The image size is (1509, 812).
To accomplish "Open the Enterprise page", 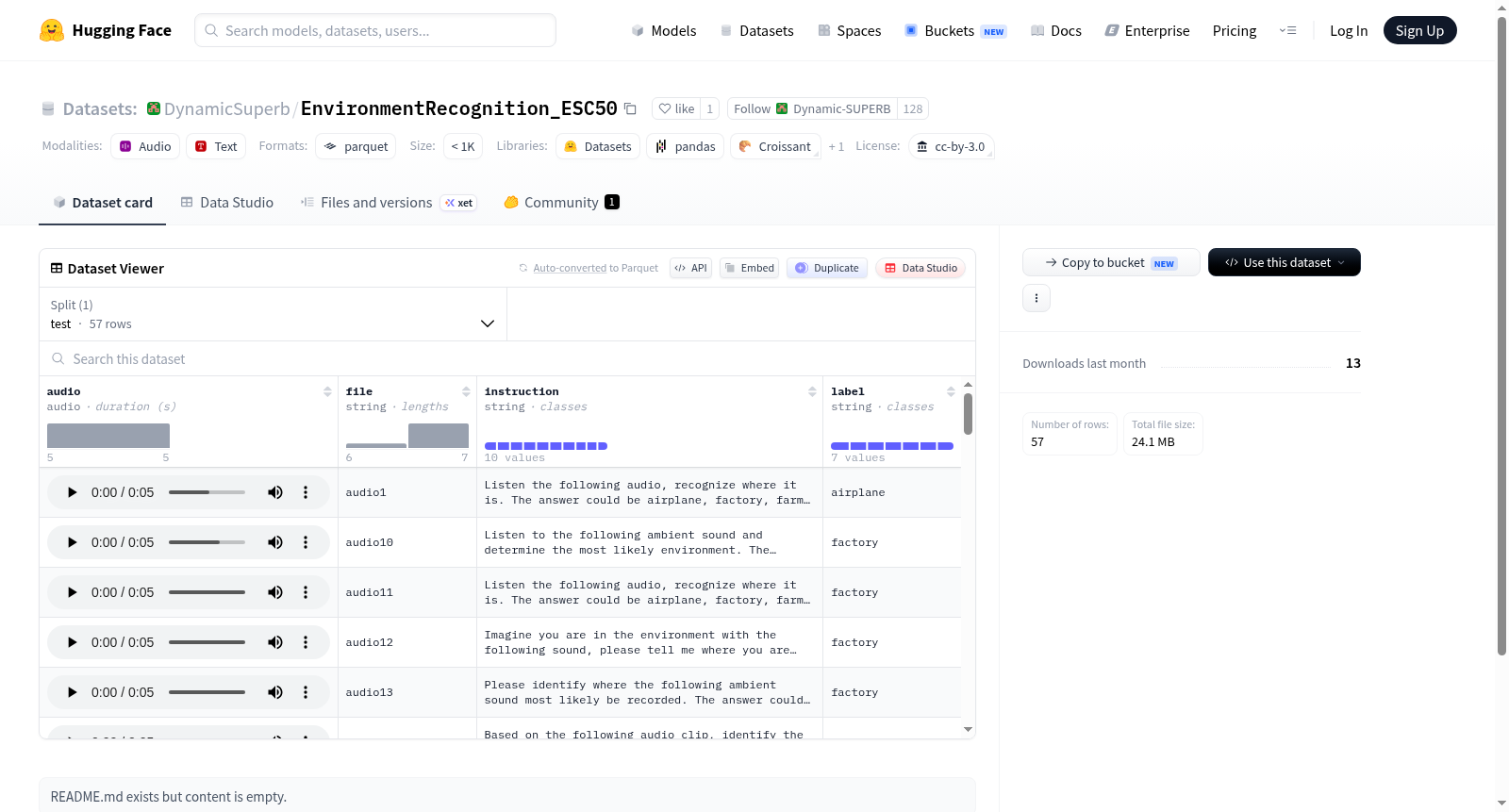I will tap(1147, 30).
